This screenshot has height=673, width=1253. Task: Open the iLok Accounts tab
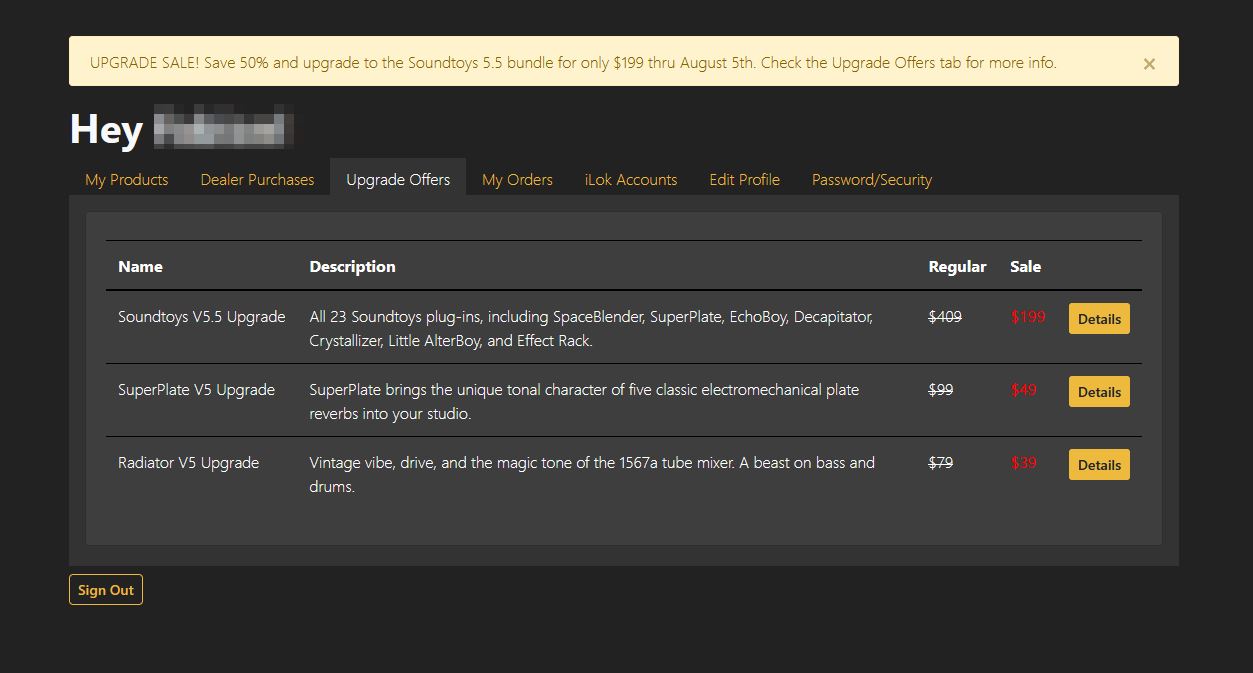(631, 180)
